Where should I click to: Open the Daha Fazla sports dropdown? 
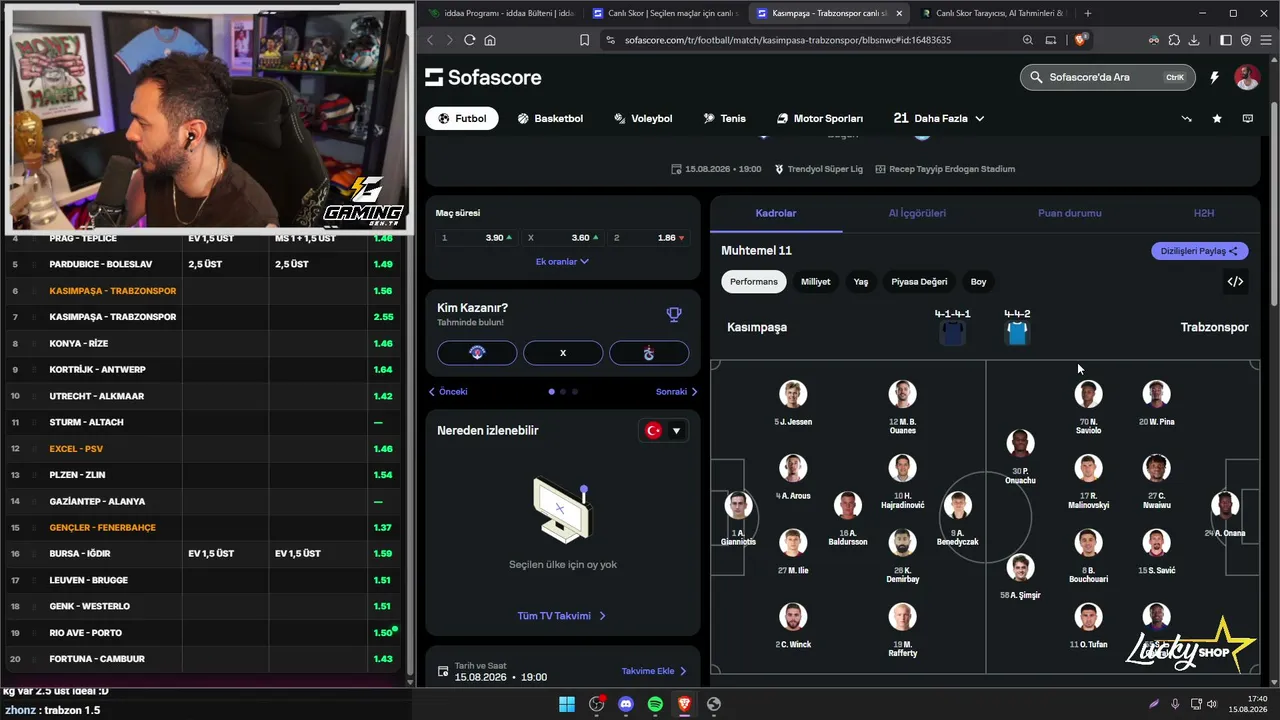[939, 118]
